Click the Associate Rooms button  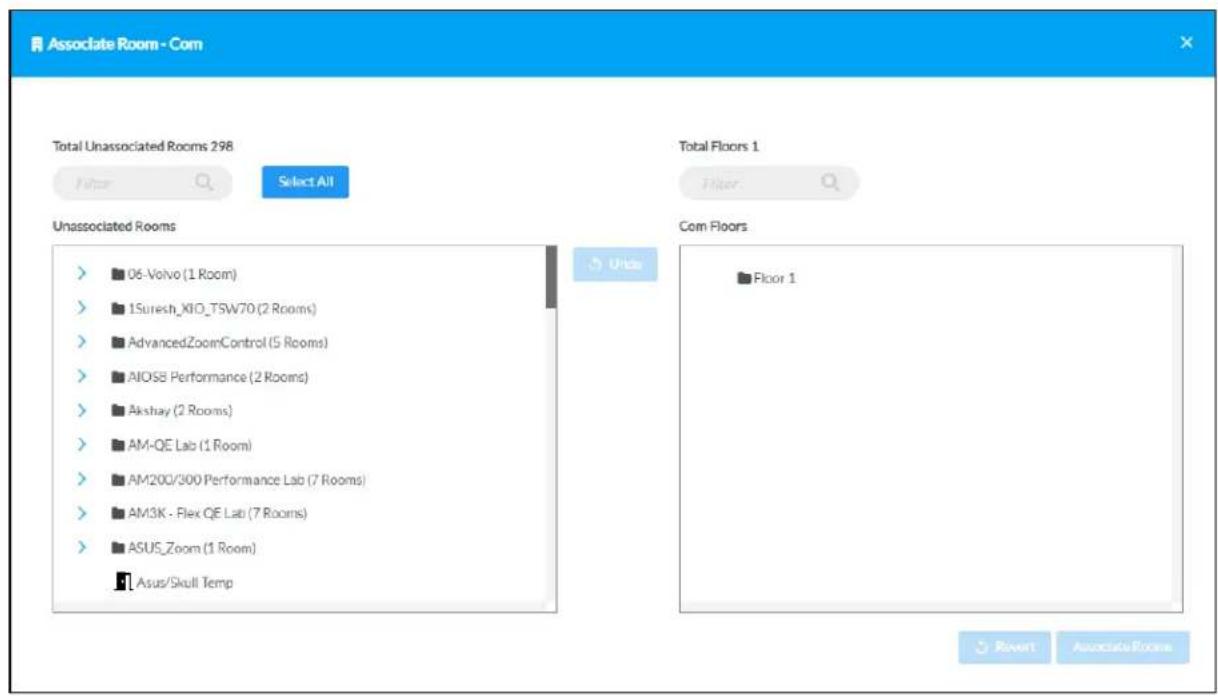(x=1124, y=647)
